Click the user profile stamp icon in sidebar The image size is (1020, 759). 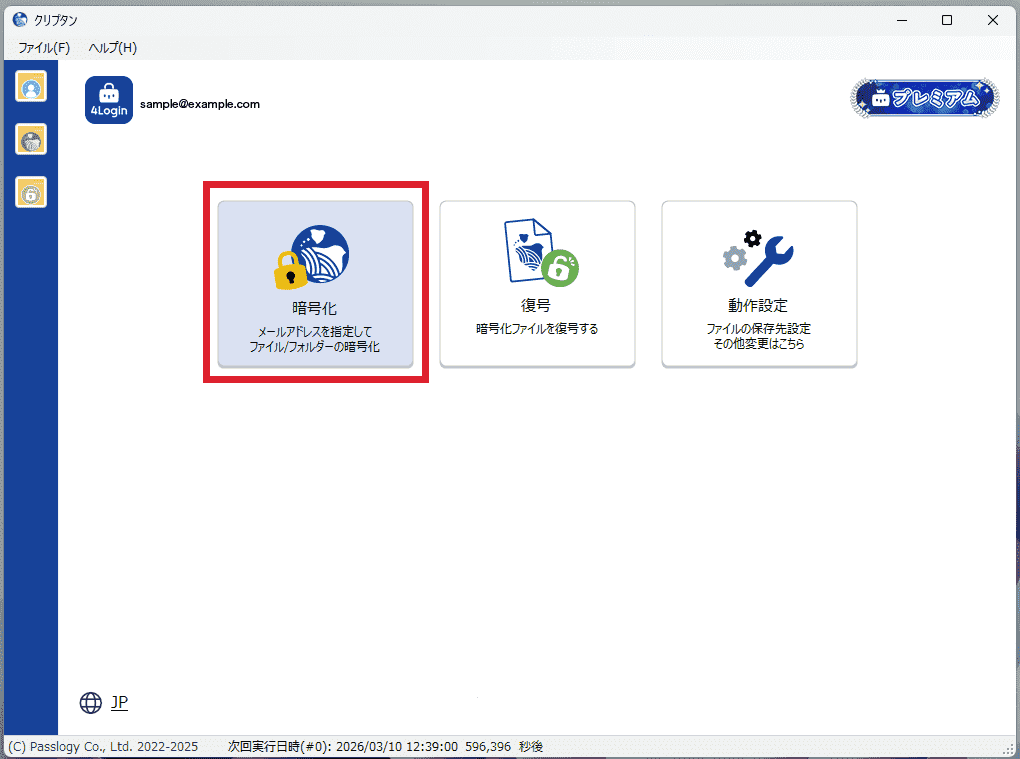(x=31, y=87)
